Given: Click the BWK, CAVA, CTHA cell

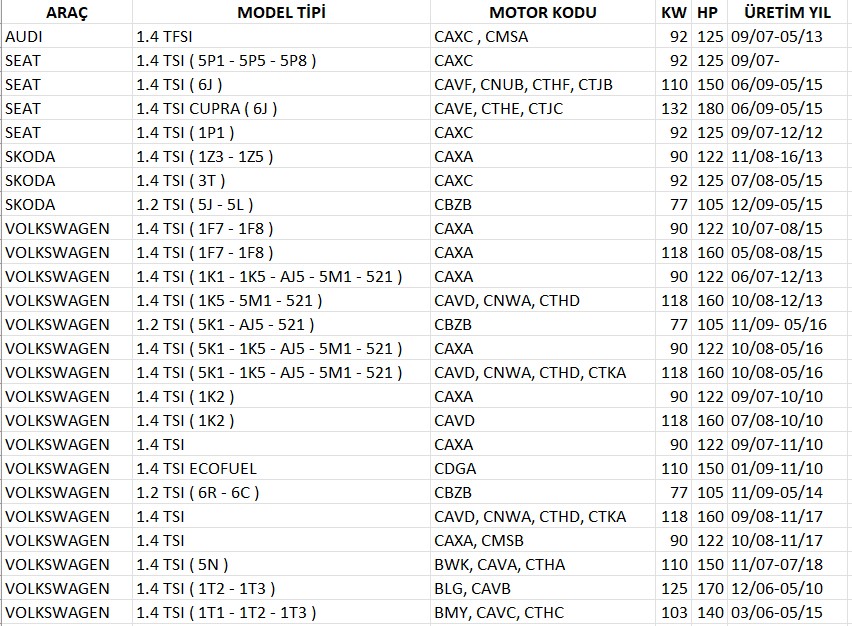Looking at the screenshot, I should pos(499,564).
